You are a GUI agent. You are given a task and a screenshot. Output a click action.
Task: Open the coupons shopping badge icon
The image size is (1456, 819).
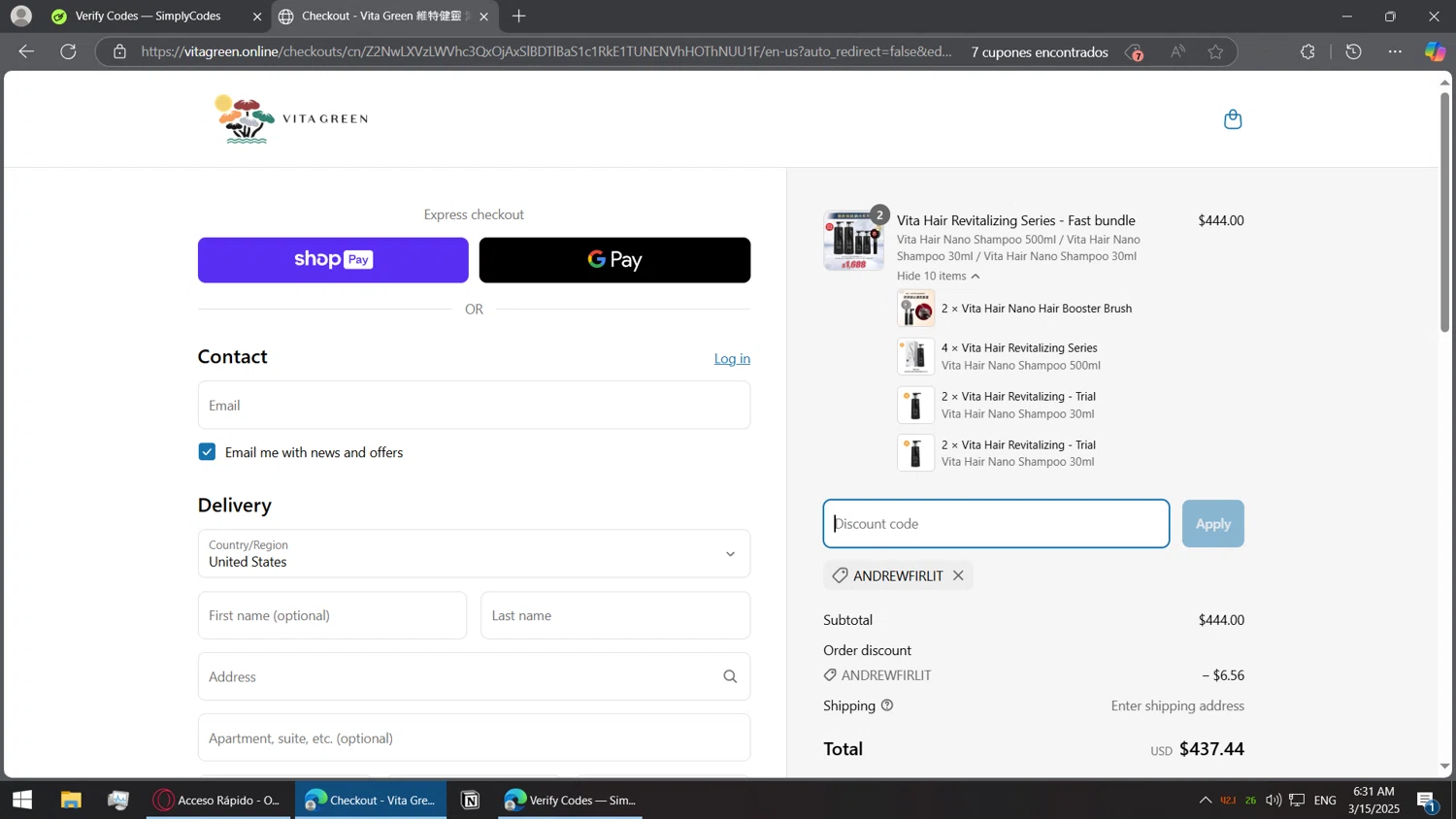pyautogui.click(x=1134, y=52)
